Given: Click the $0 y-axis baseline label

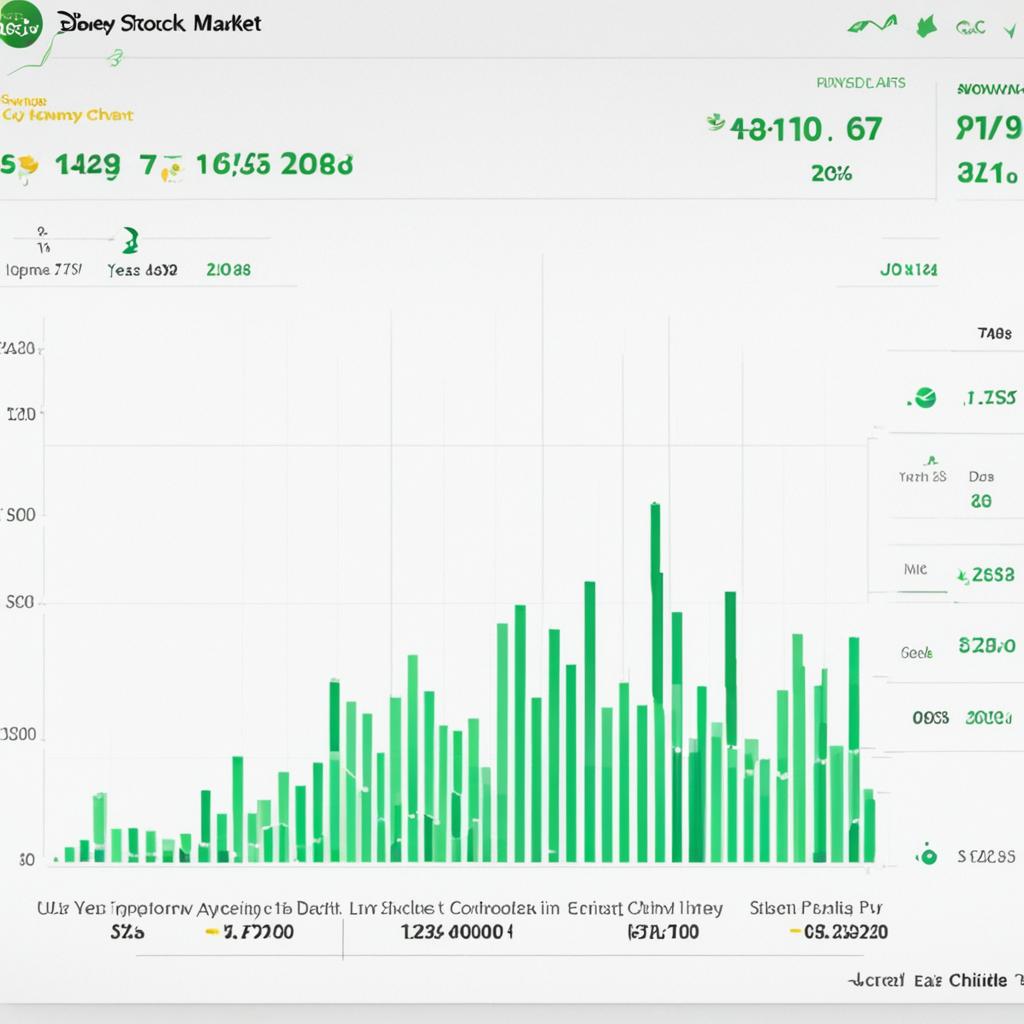Looking at the screenshot, I should (27, 859).
